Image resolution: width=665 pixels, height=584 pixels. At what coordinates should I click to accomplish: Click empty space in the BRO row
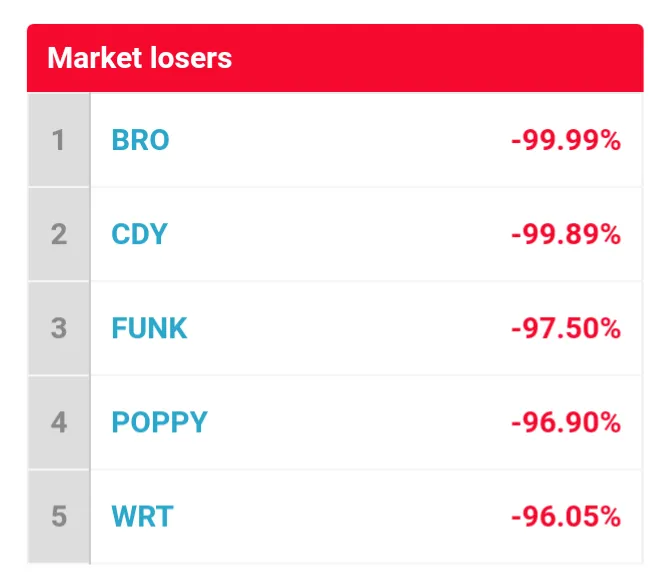click(339, 140)
